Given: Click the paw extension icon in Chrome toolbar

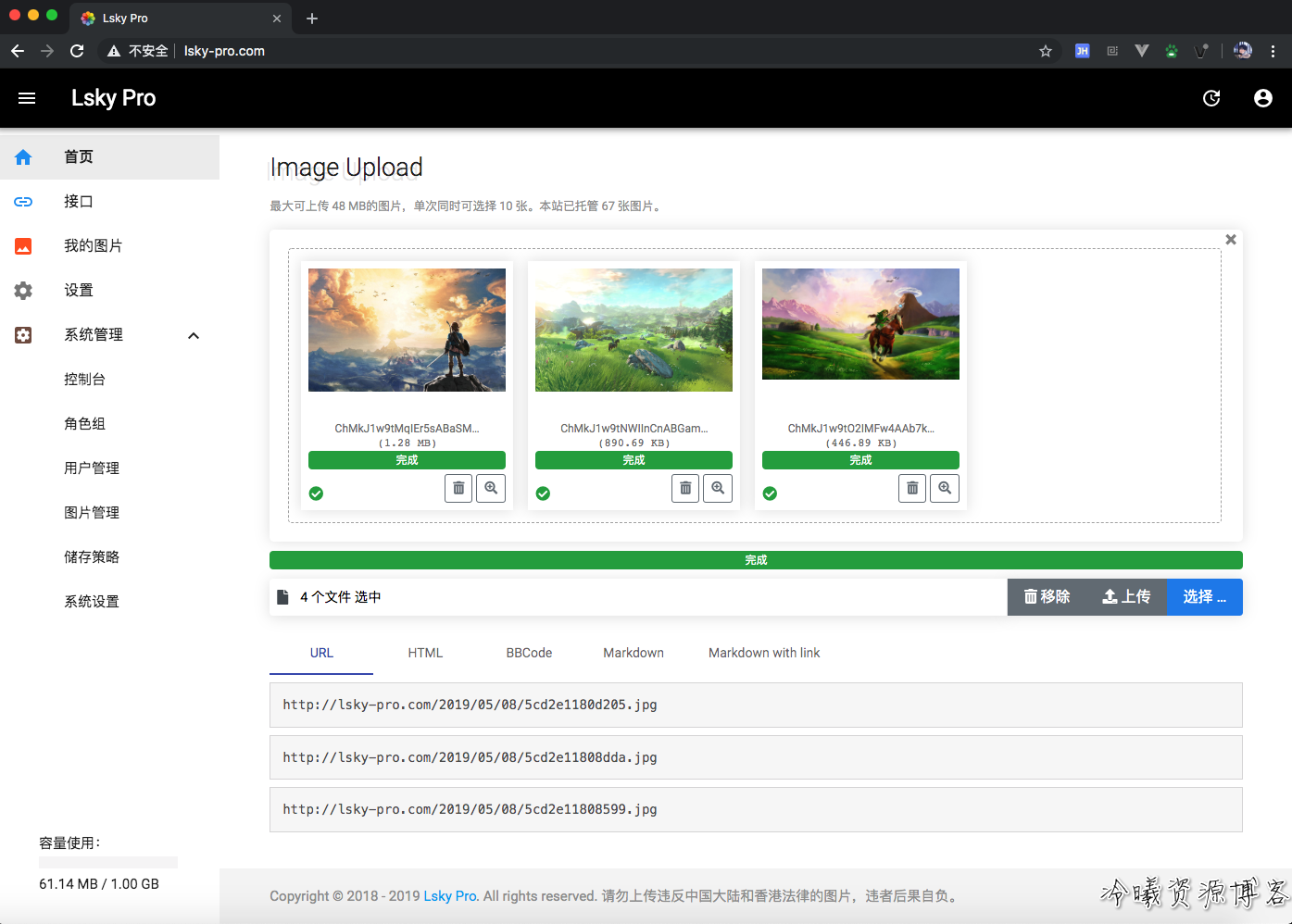Looking at the screenshot, I should [1172, 51].
